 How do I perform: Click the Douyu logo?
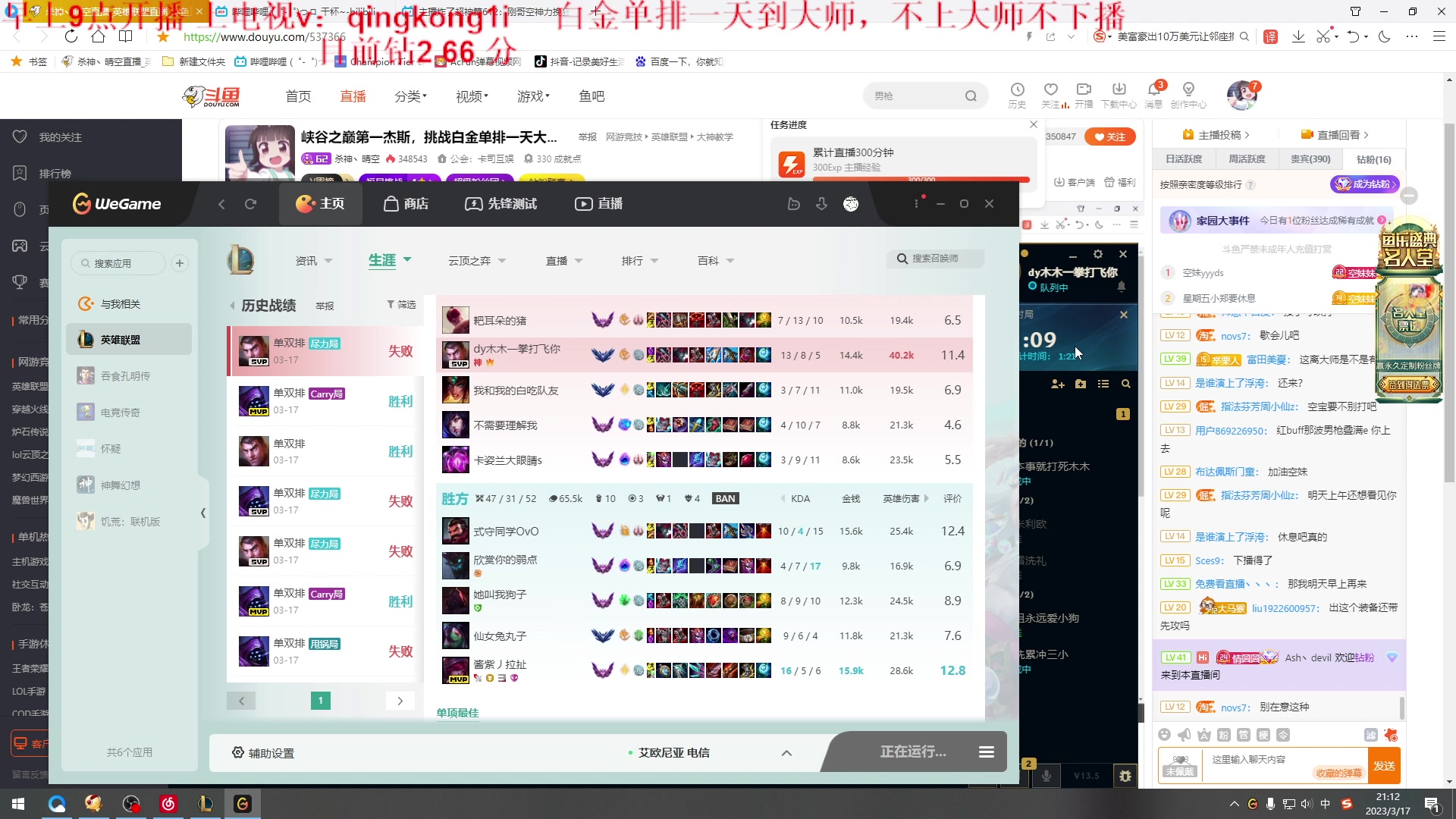[x=212, y=96]
